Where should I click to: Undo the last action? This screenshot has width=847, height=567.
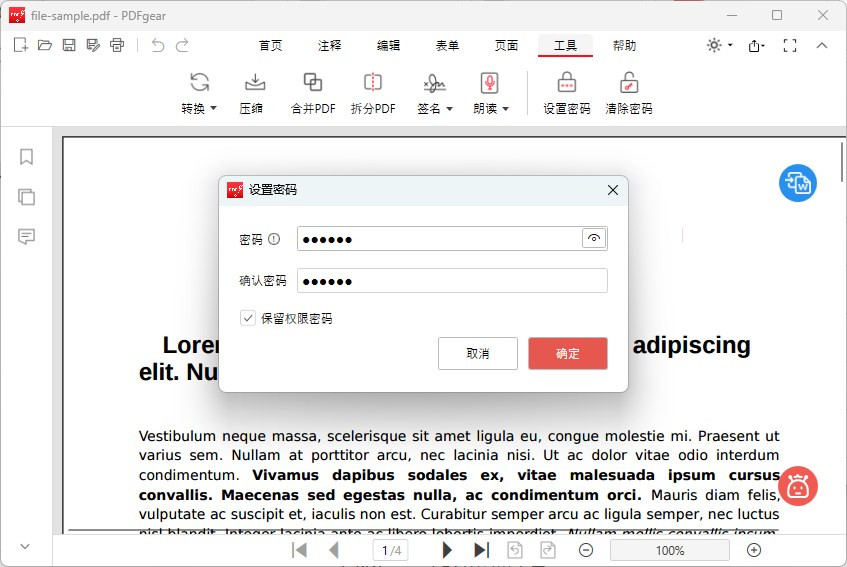(158, 45)
